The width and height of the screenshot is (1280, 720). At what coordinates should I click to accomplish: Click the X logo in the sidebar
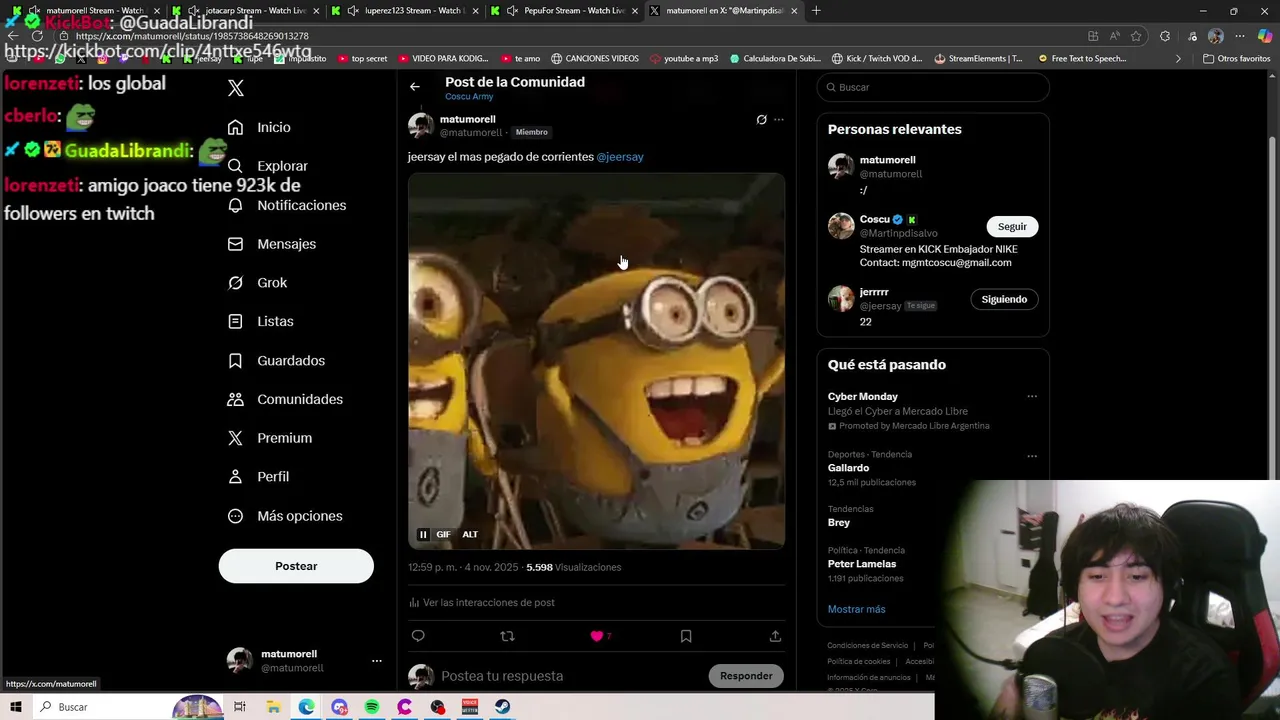[x=236, y=88]
